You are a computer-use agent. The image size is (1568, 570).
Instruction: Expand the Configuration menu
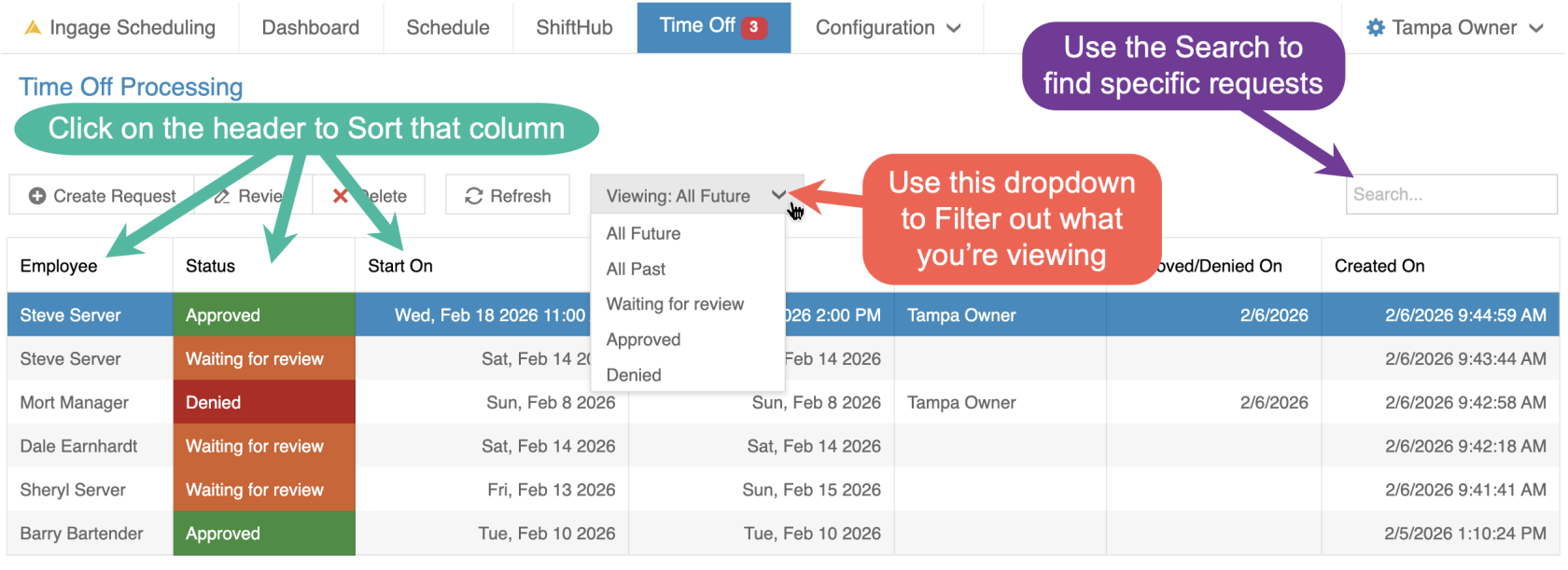[888, 28]
